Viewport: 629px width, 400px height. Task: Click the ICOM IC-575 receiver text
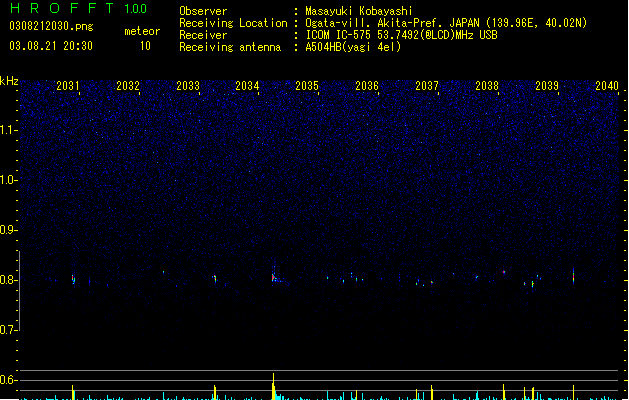pos(401,35)
